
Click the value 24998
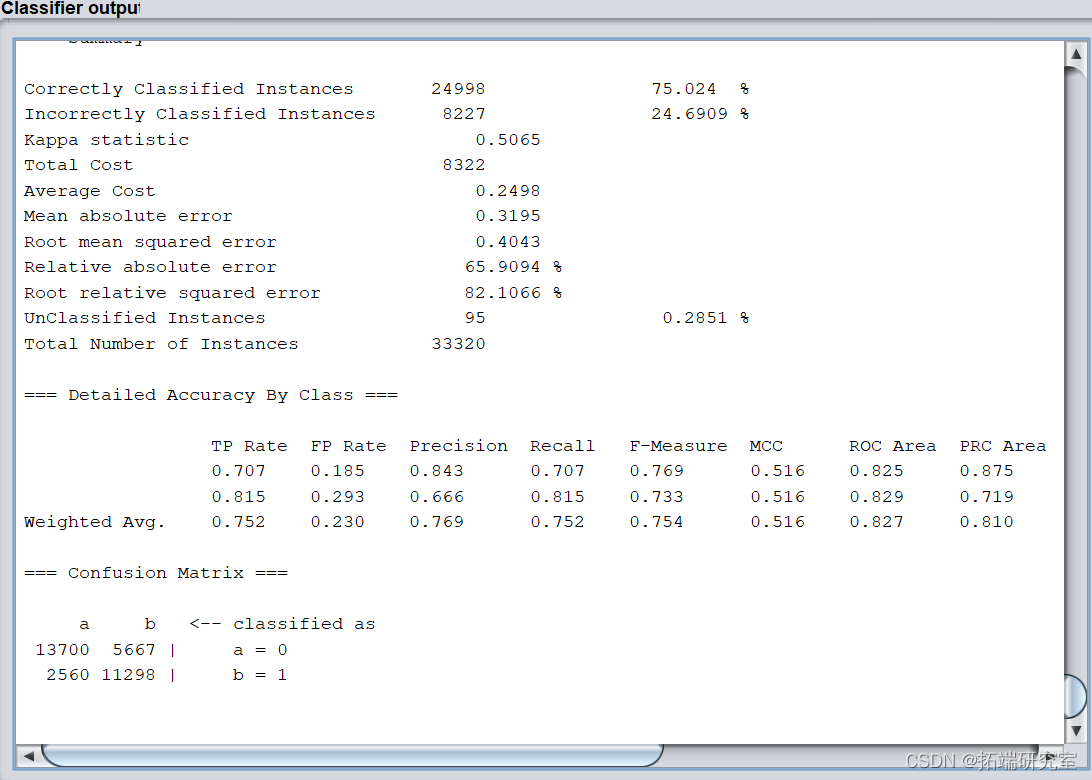tap(458, 89)
